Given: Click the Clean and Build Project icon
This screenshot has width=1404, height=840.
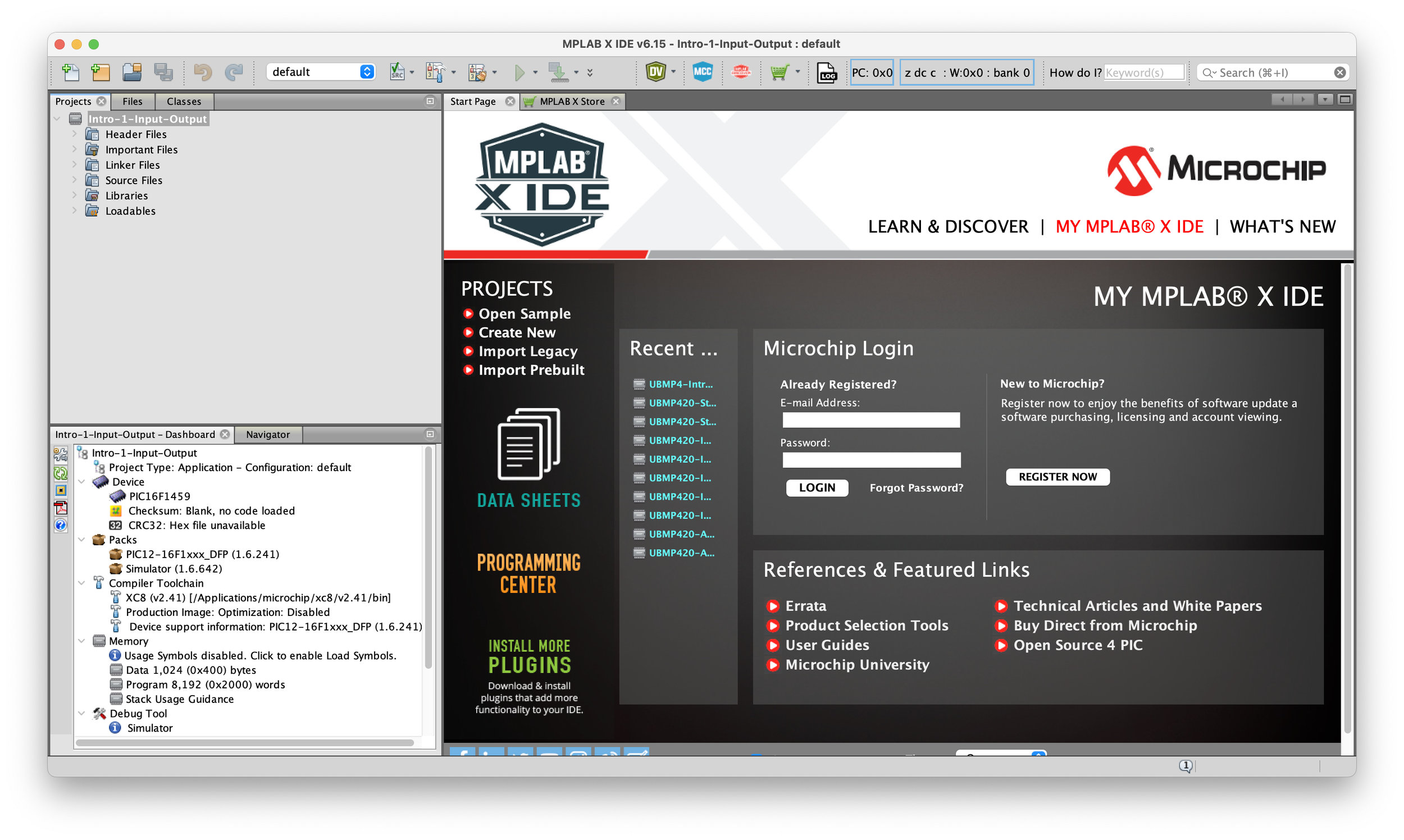Looking at the screenshot, I should tap(477, 72).
